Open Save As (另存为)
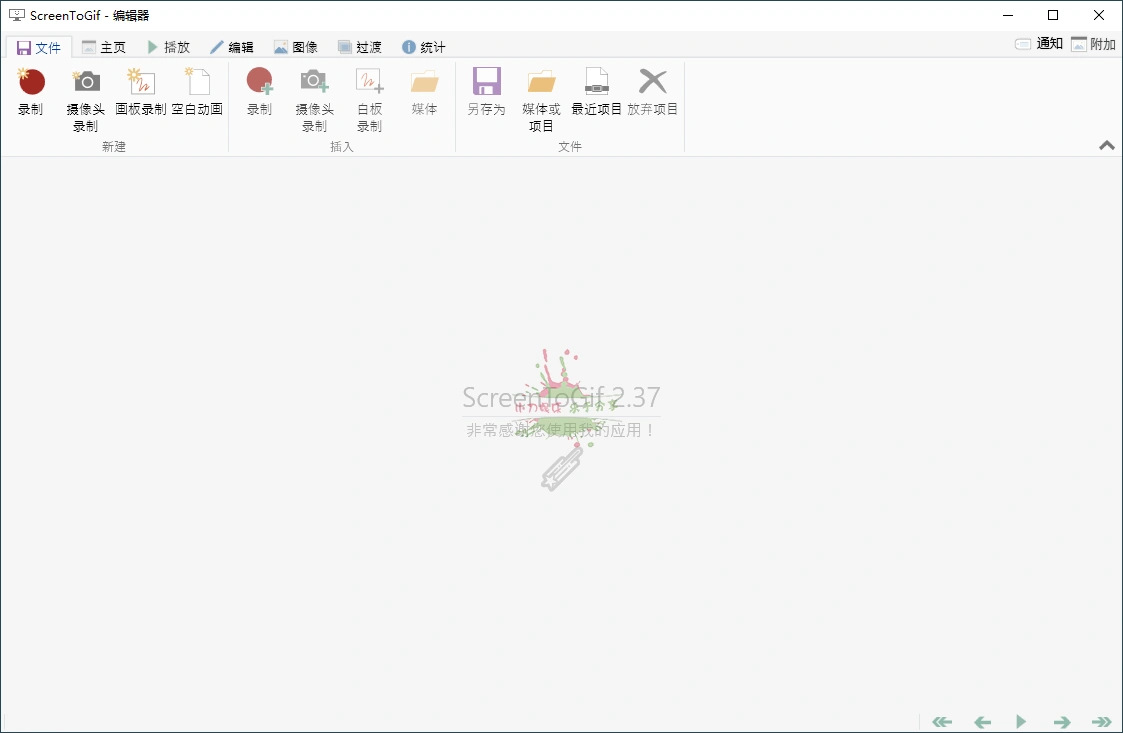 click(x=486, y=95)
